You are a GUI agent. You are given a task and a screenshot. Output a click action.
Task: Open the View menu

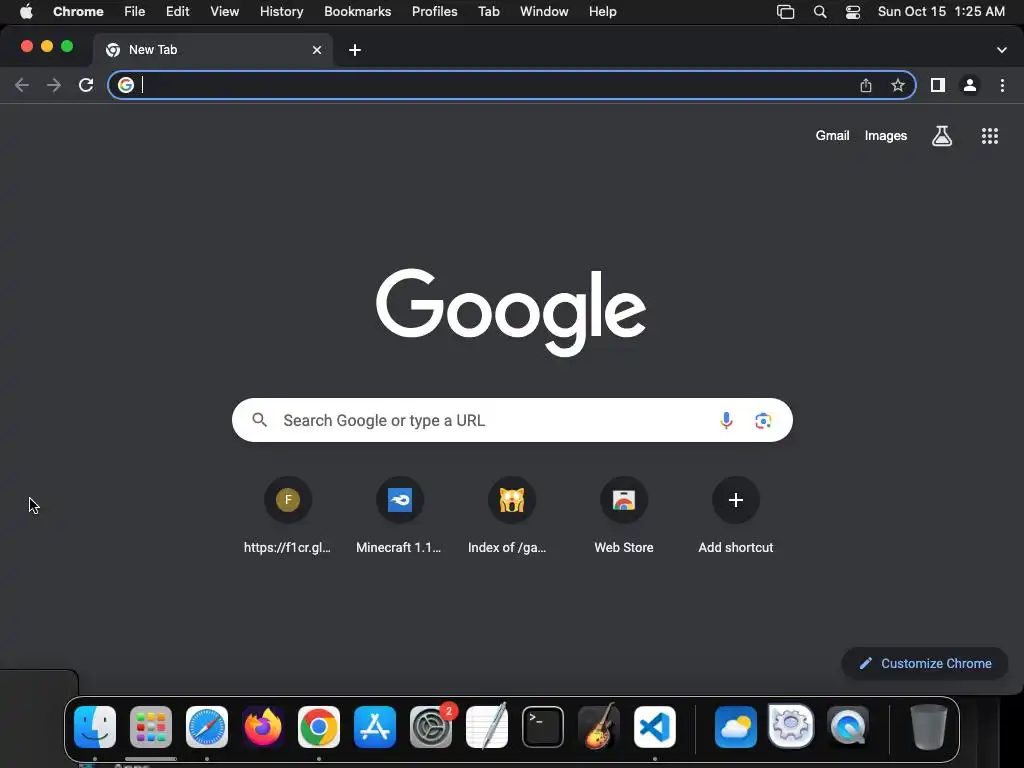225,12
